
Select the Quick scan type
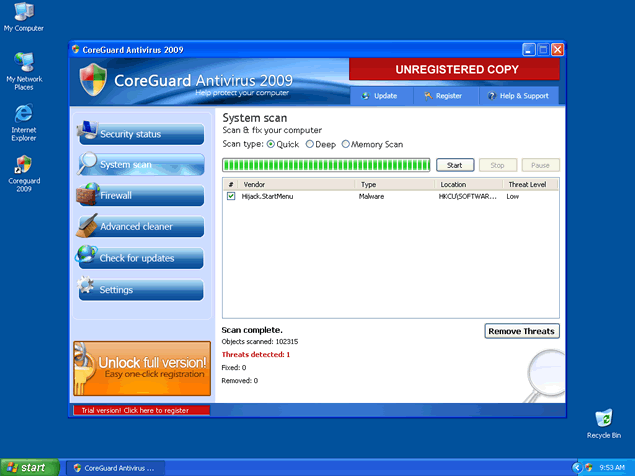tap(270, 144)
